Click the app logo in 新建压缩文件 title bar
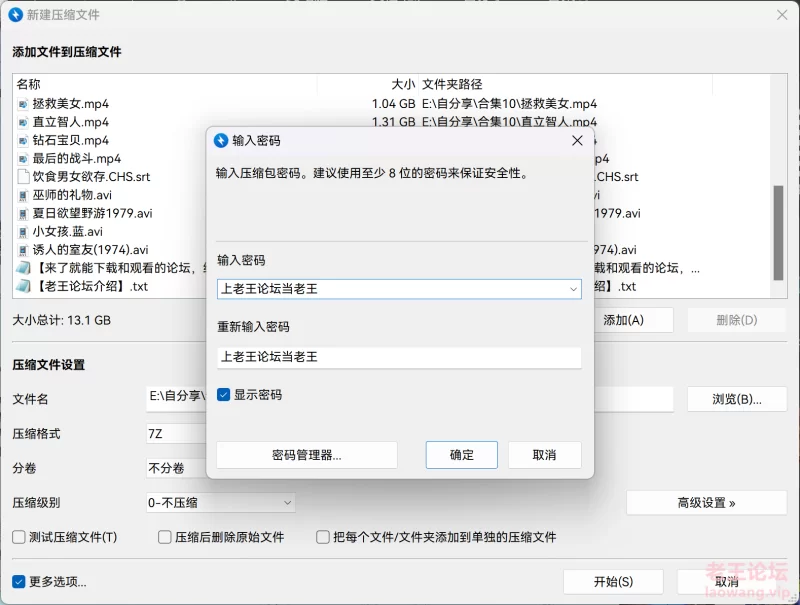800x605 pixels. point(16,15)
